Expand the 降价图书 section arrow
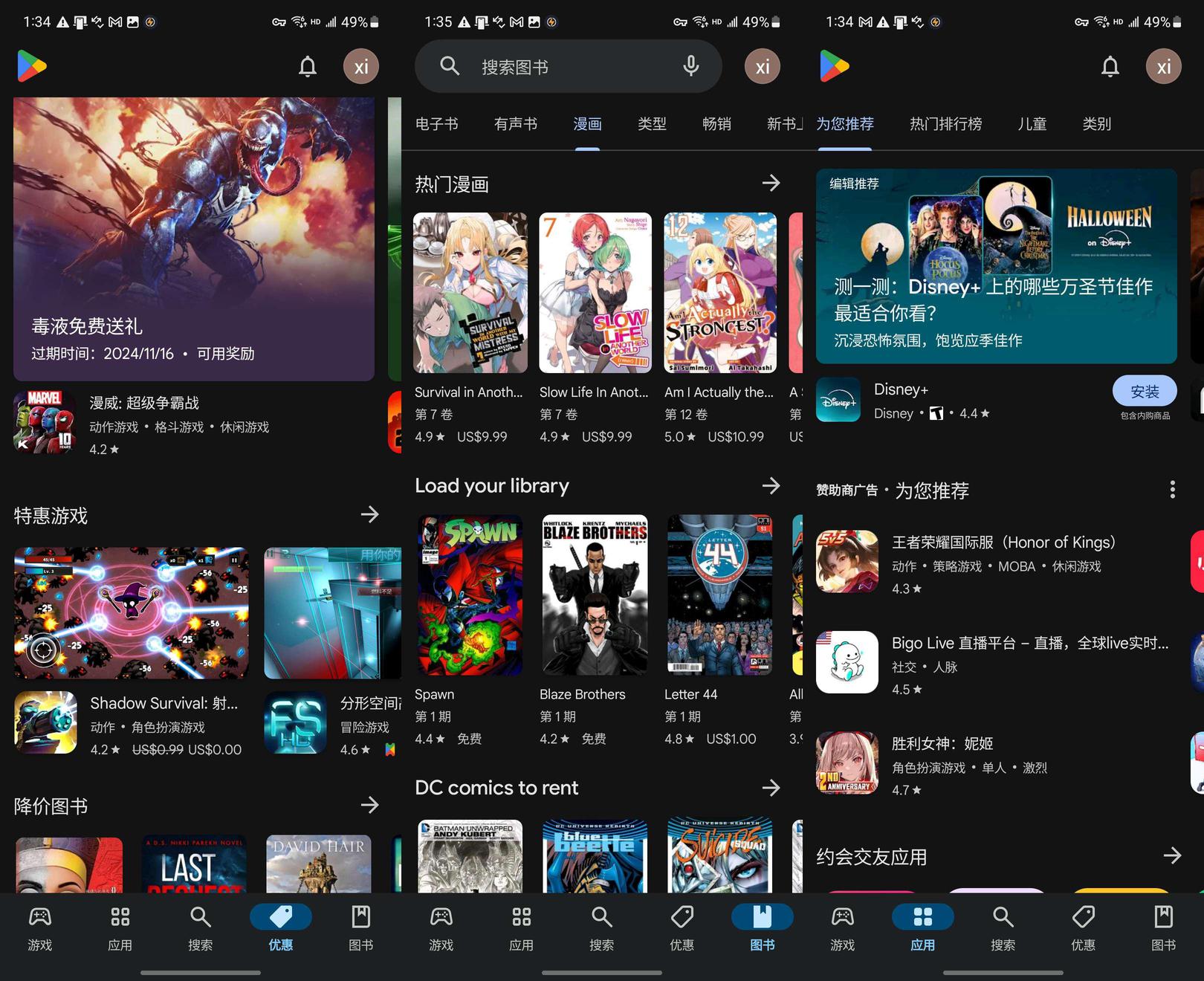The height and width of the screenshot is (981, 1204). (x=370, y=805)
